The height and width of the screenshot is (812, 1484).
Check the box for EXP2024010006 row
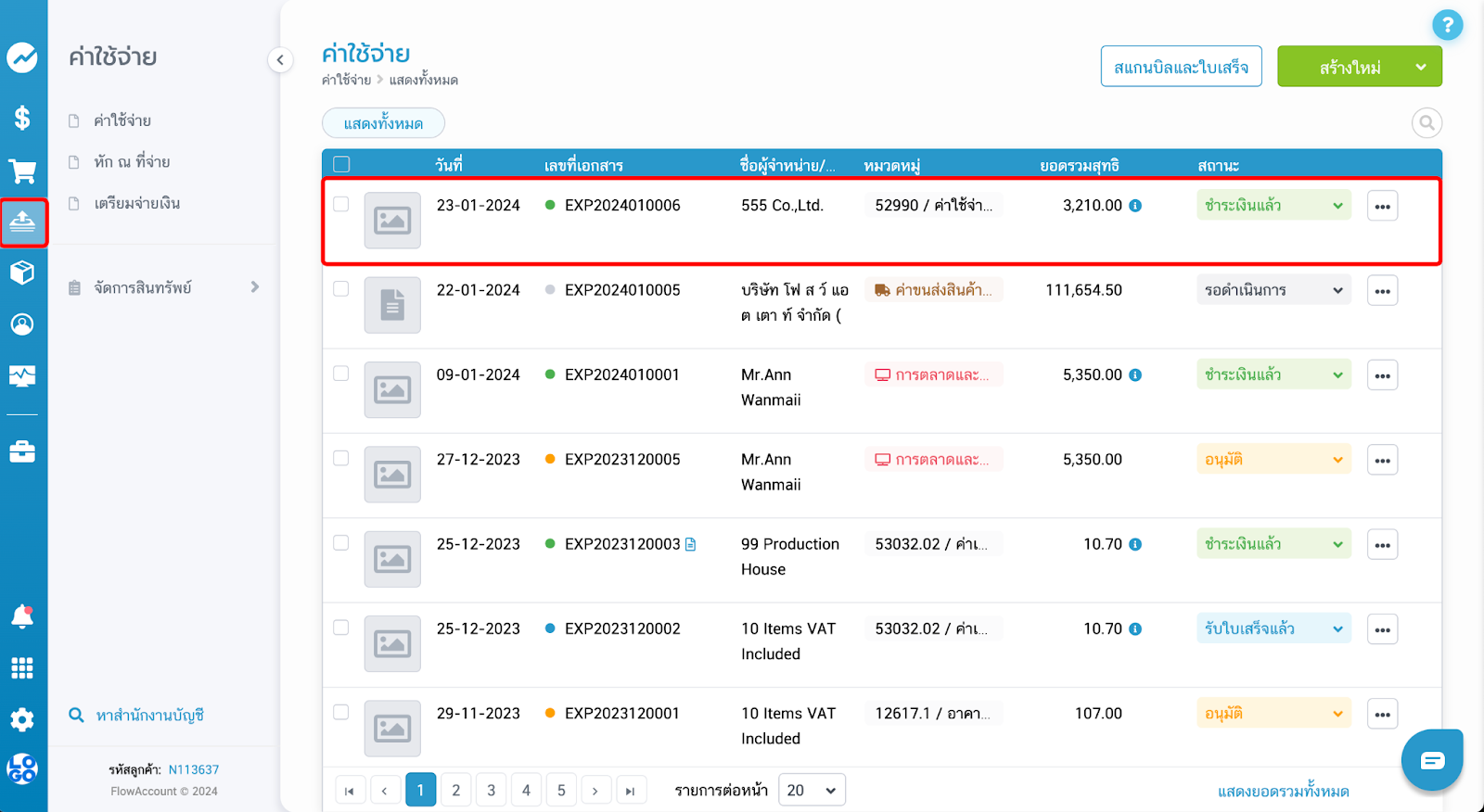(341, 205)
